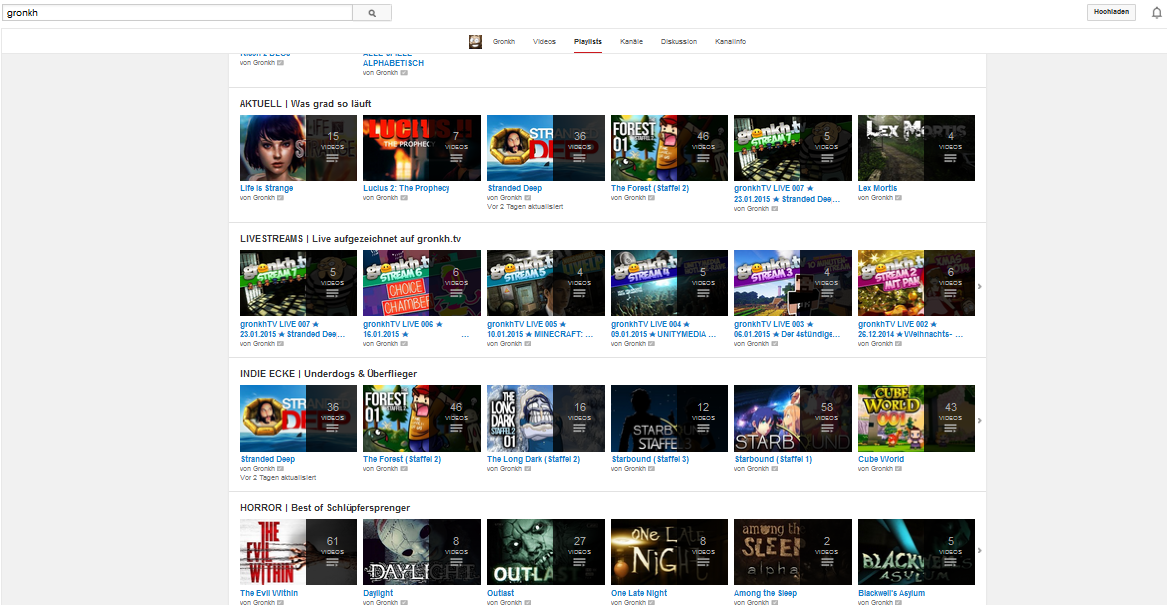Open the Outlast playlist thumbnail
Viewport: 1167px width, 605px height.
click(x=545, y=551)
